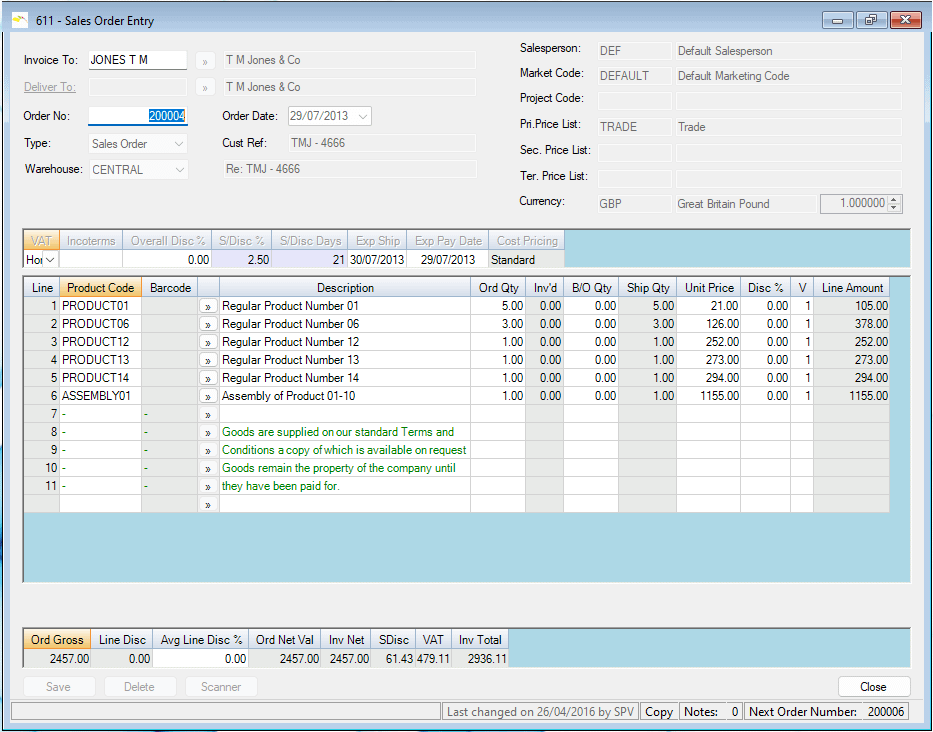Select the Ord Gross column header
The width and height of the screenshot is (933, 732).
point(57,640)
